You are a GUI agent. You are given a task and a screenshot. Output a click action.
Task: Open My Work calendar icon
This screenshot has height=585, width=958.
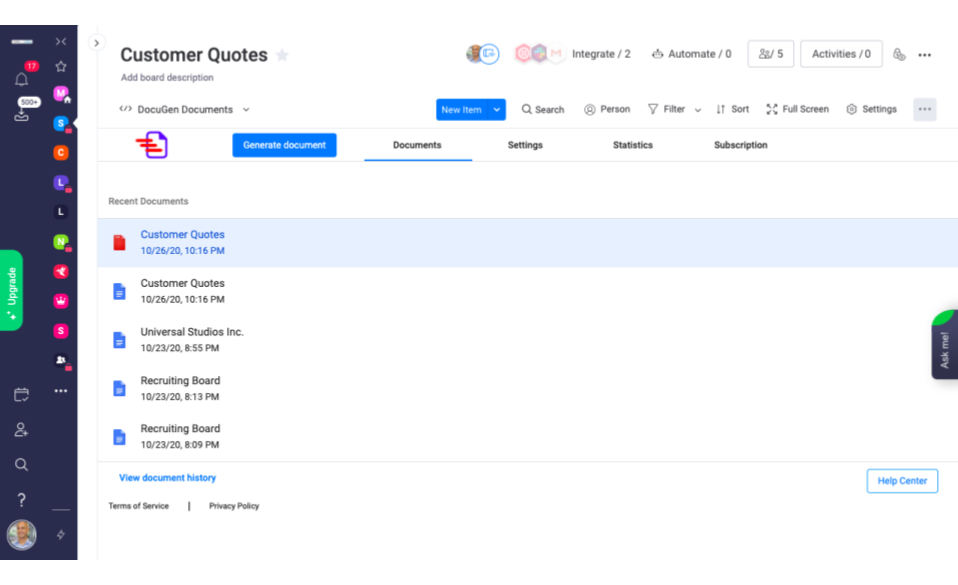point(21,395)
